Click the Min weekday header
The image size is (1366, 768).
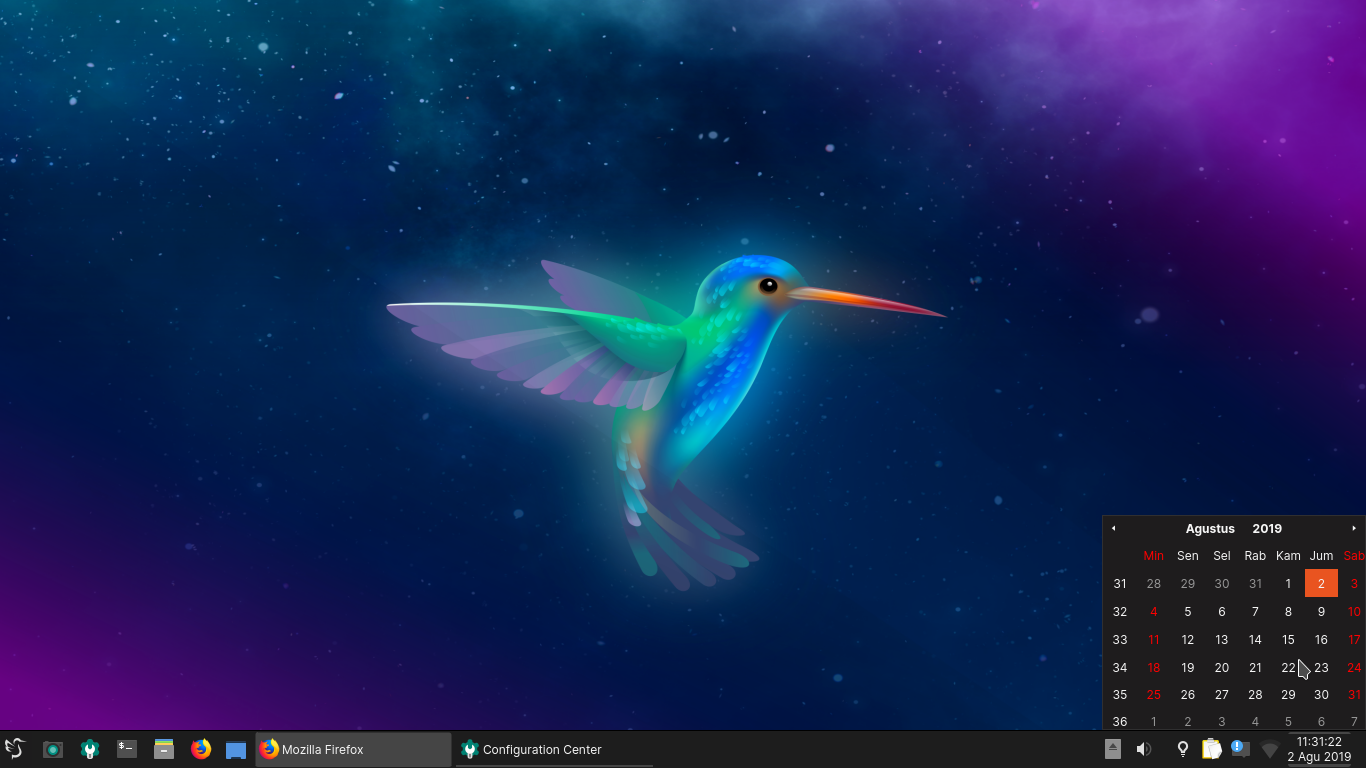pyautogui.click(x=1154, y=555)
